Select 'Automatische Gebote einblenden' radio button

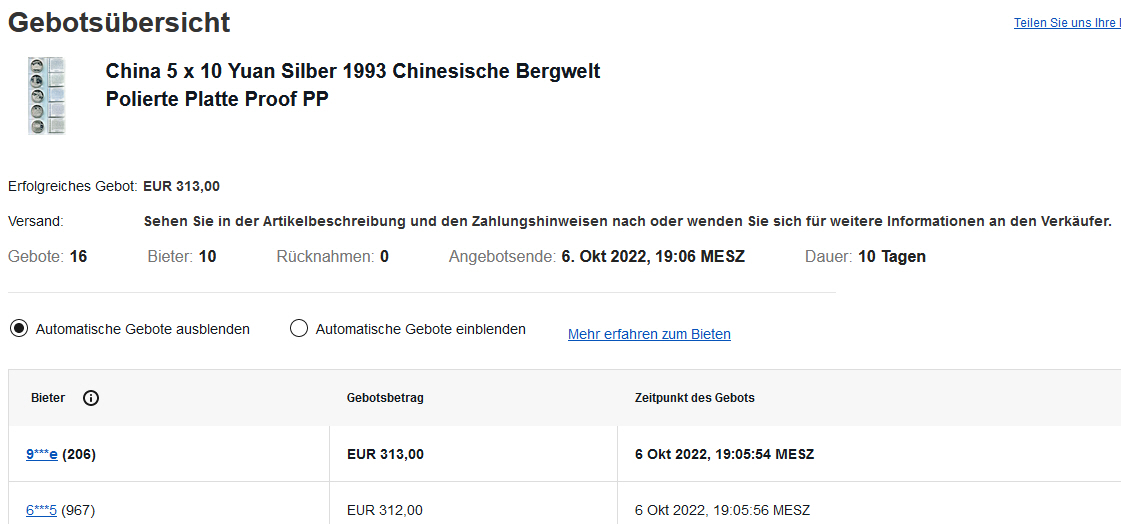click(x=298, y=329)
